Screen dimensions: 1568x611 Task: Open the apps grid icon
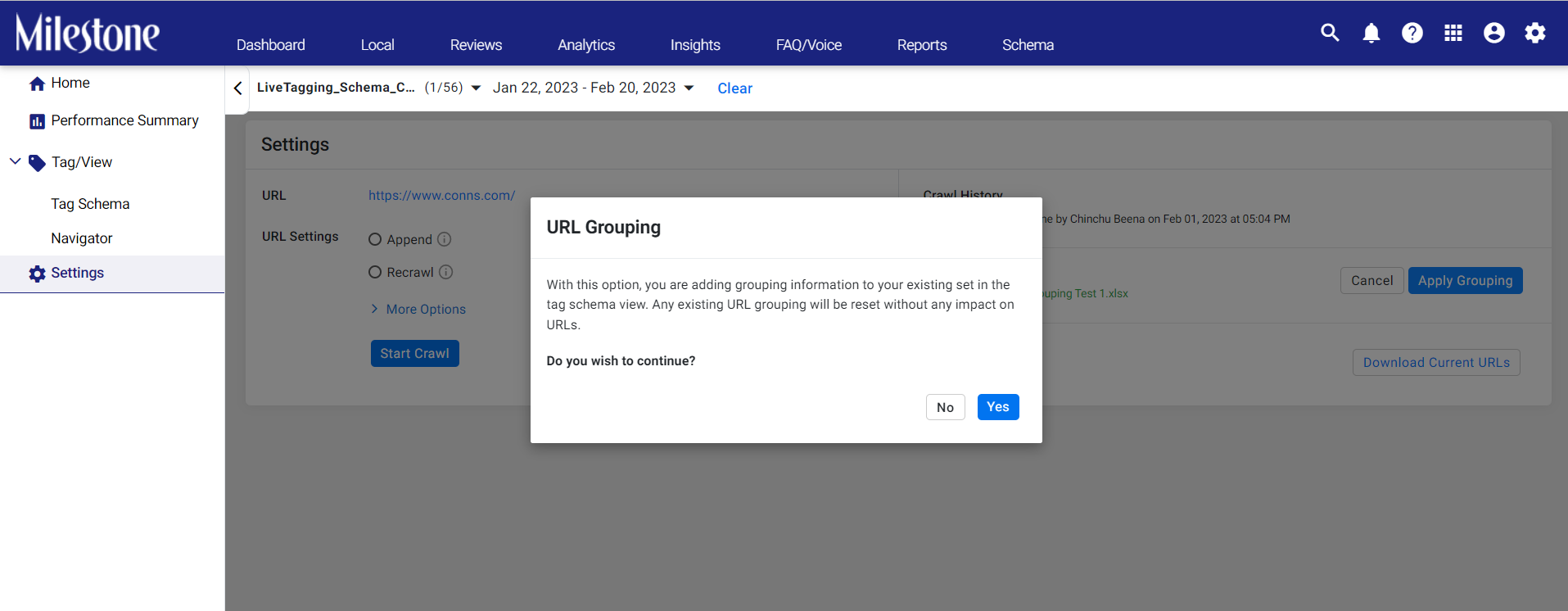tap(1453, 33)
